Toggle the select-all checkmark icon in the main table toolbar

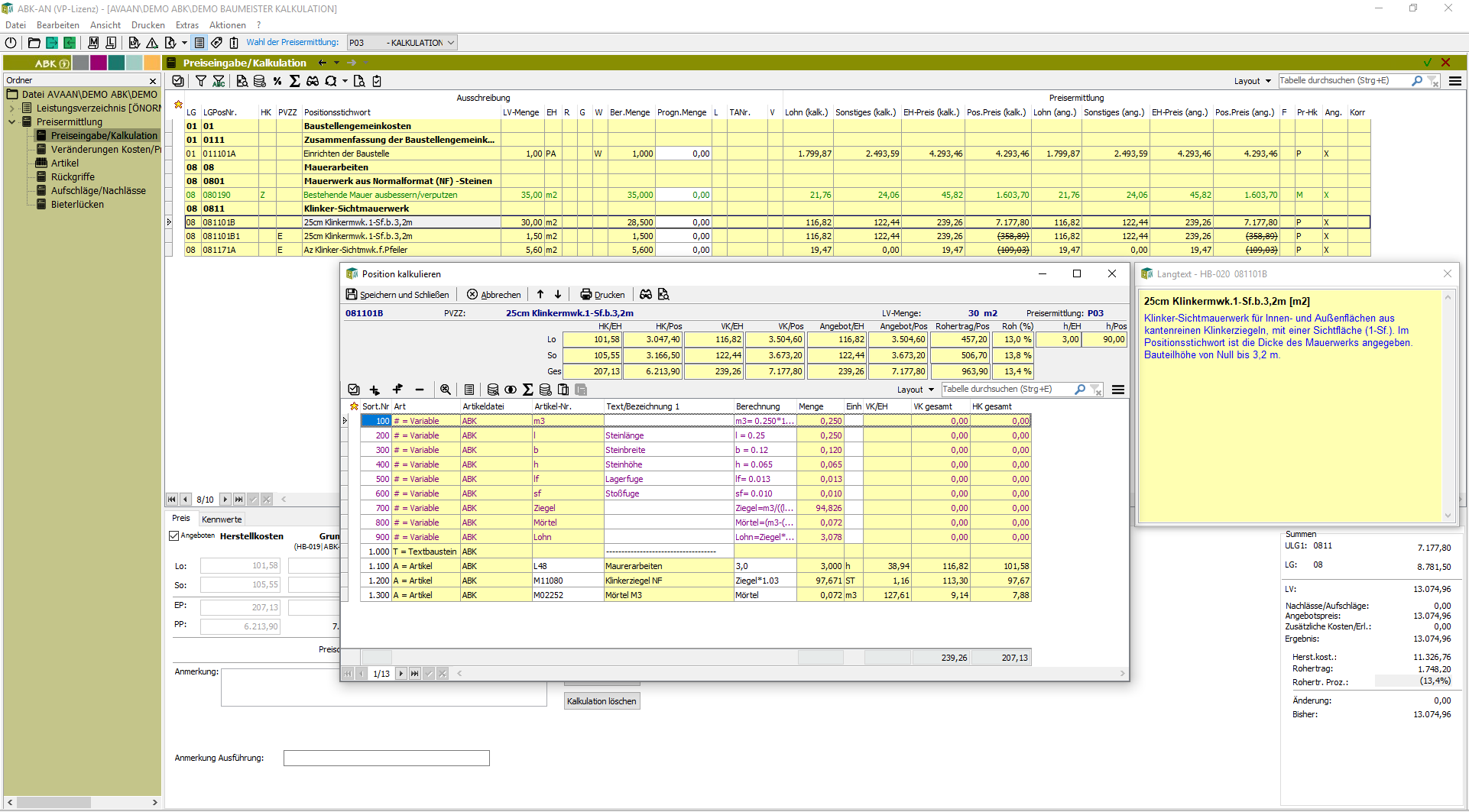point(178,81)
